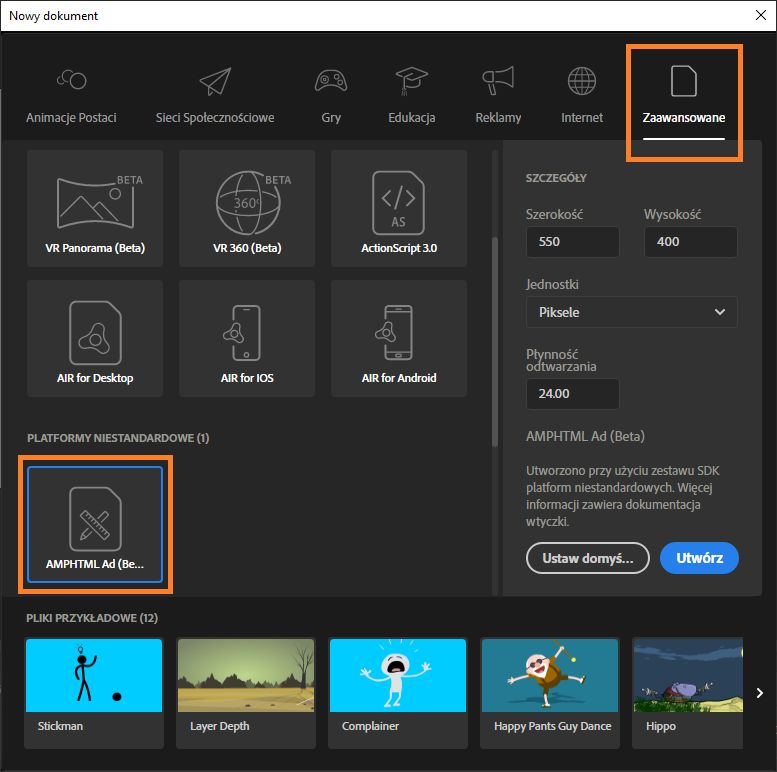Switch to the Gry category

click(331, 97)
